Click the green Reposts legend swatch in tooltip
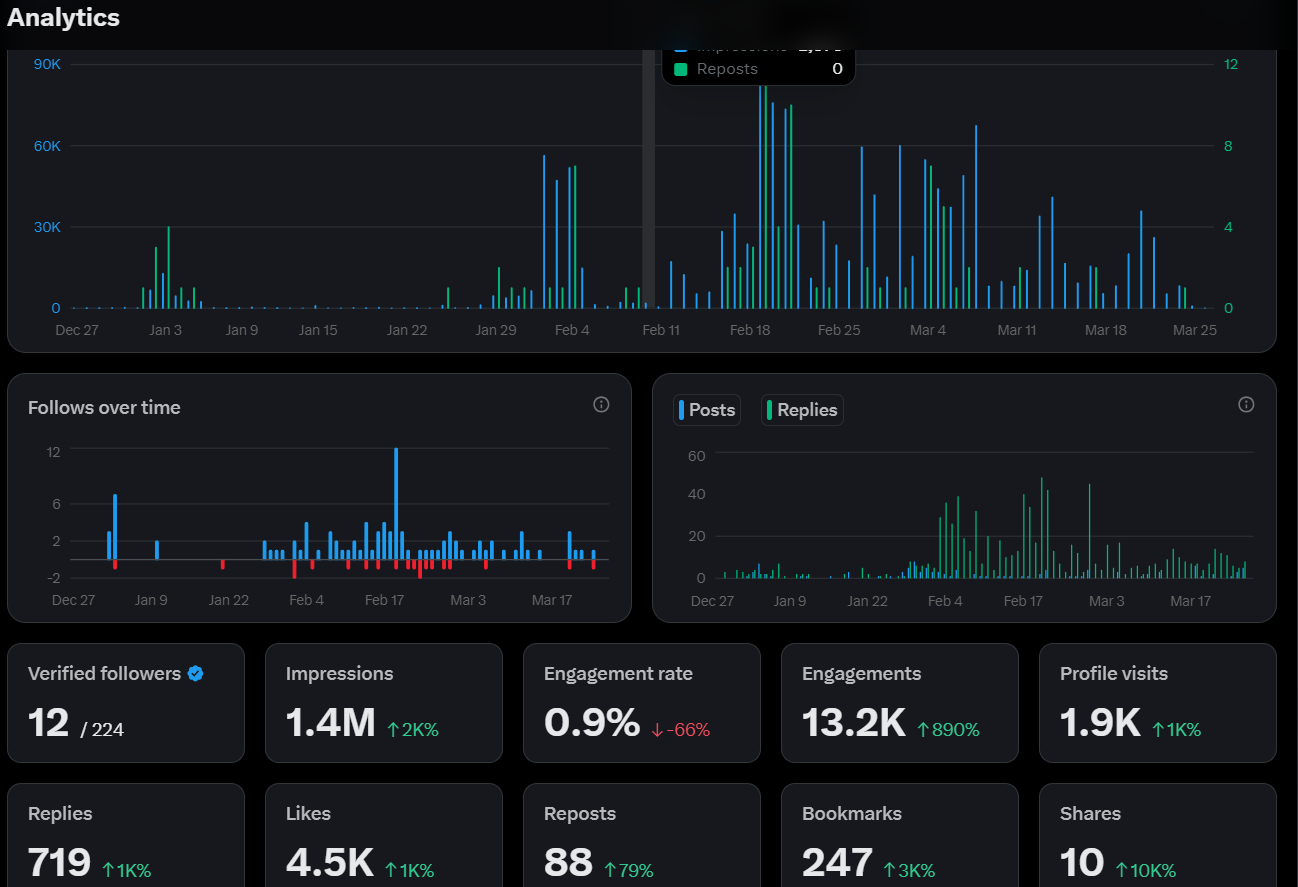The width and height of the screenshot is (1298, 887). [681, 69]
